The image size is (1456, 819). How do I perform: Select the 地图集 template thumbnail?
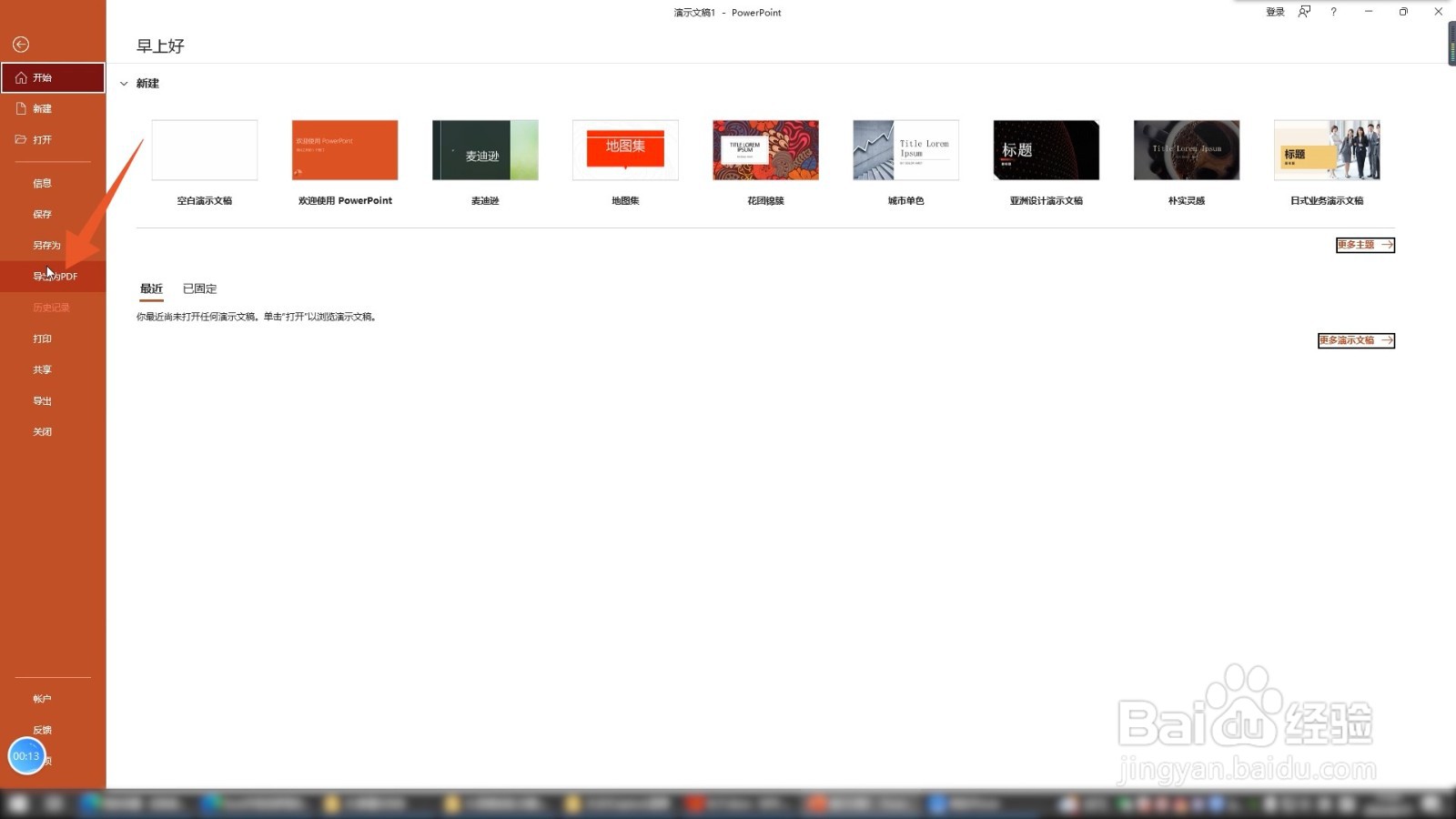[x=625, y=150]
